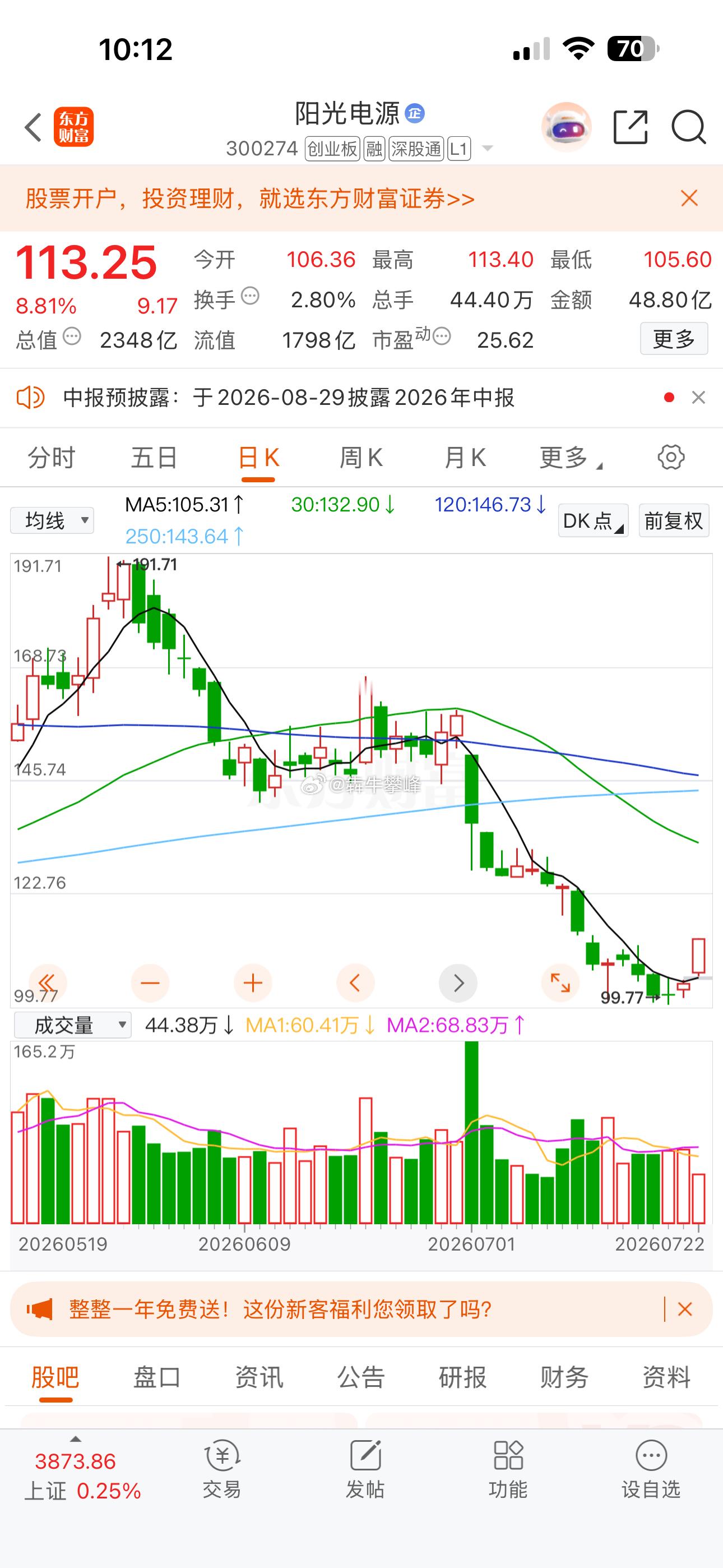Image resolution: width=723 pixels, height=1568 pixels.
Task: Expand chart to full screen
Action: (x=560, y=983)
